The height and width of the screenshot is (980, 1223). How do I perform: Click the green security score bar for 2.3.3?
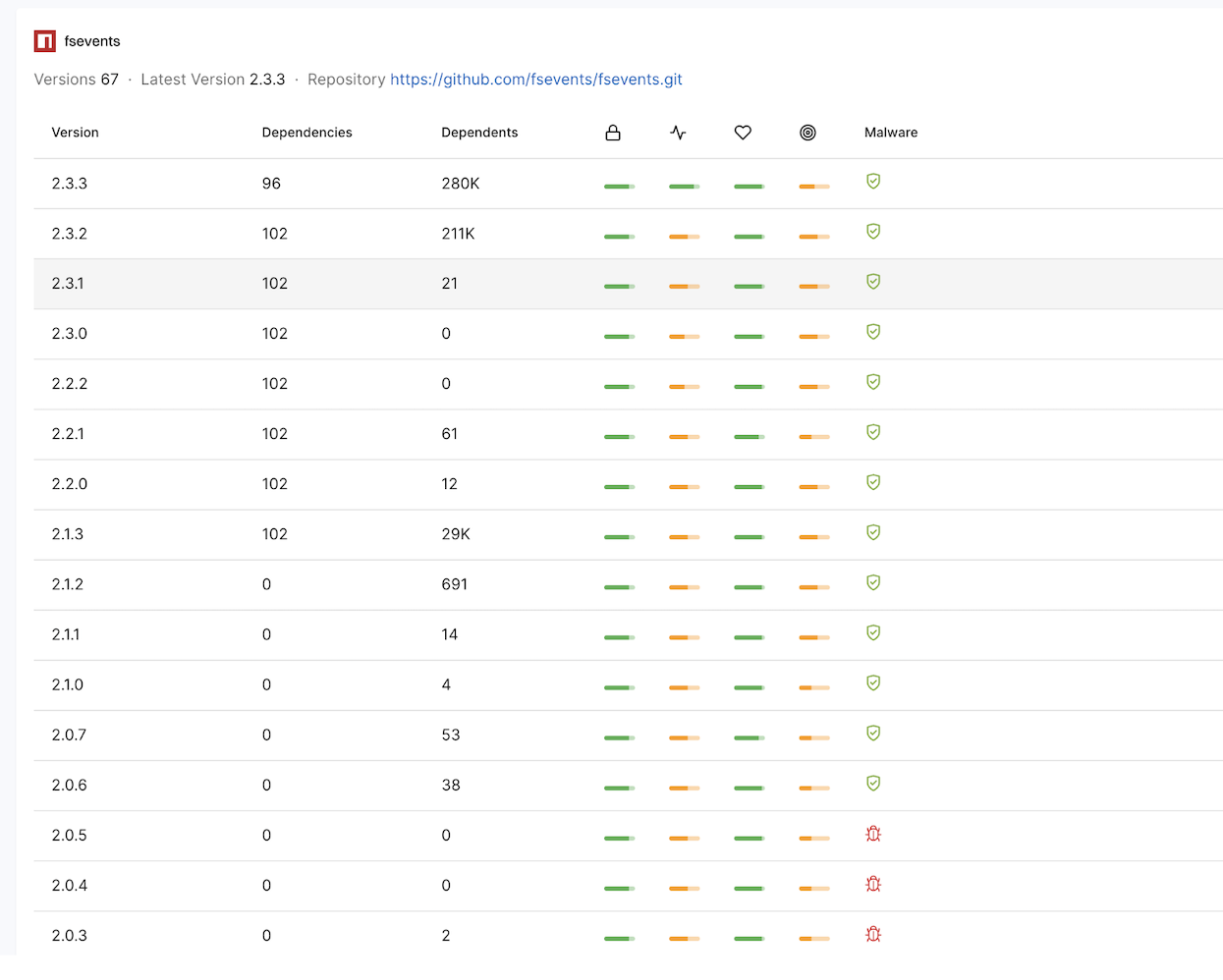tap(619, 186)
